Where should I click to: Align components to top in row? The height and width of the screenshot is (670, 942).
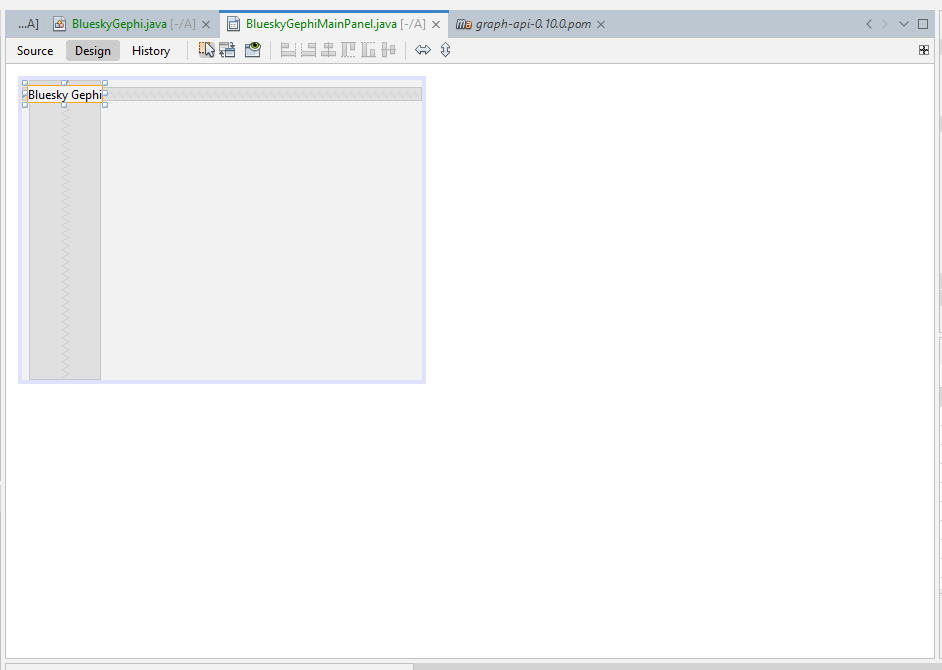click(348, 50)
